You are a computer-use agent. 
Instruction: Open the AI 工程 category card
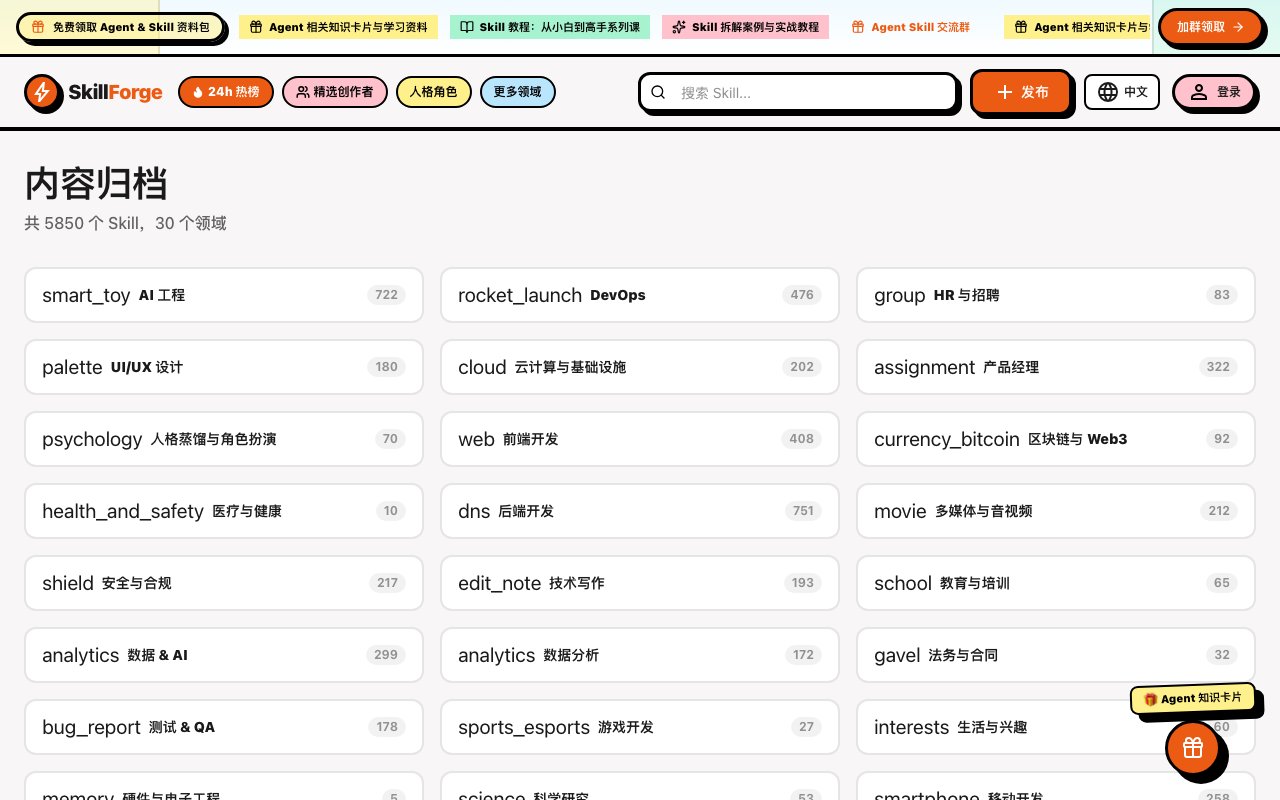coord(224,295)
